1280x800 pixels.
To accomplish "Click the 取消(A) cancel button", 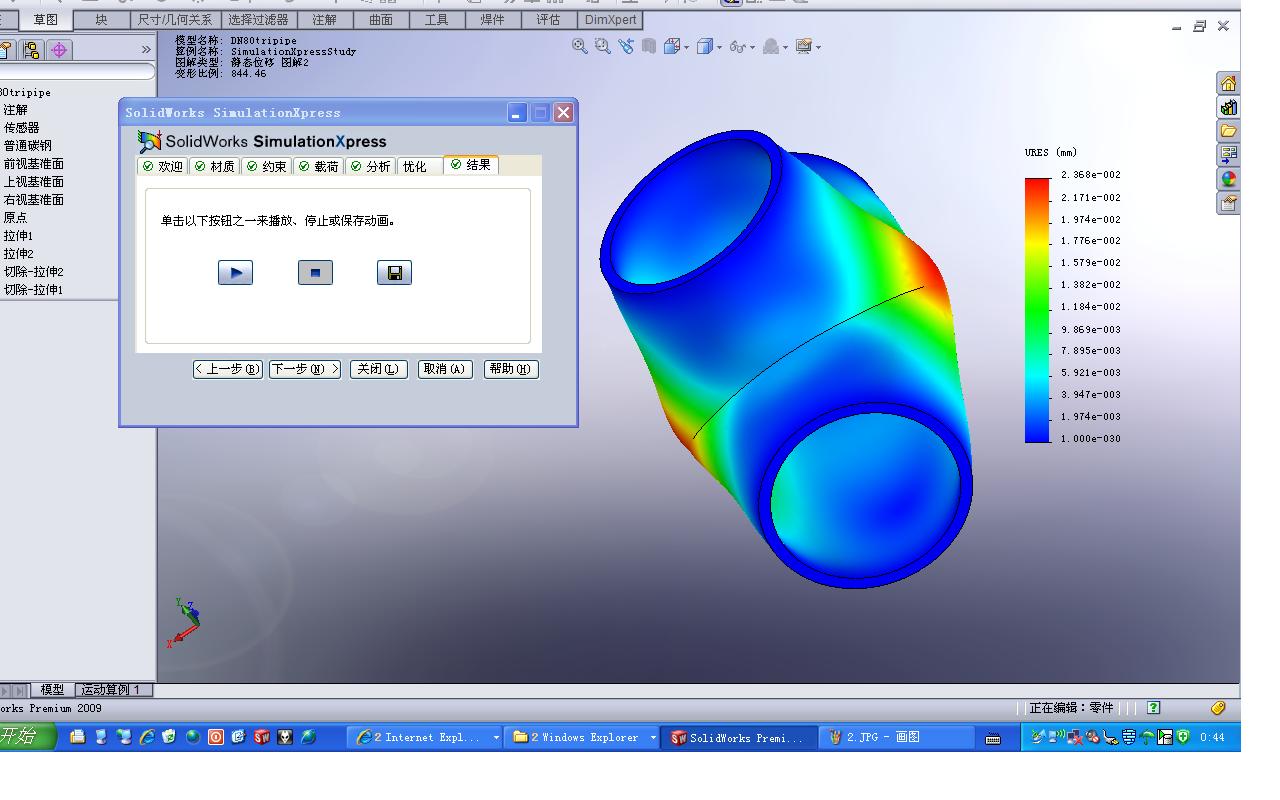I will pyautogui.click(x=445, y=369).
